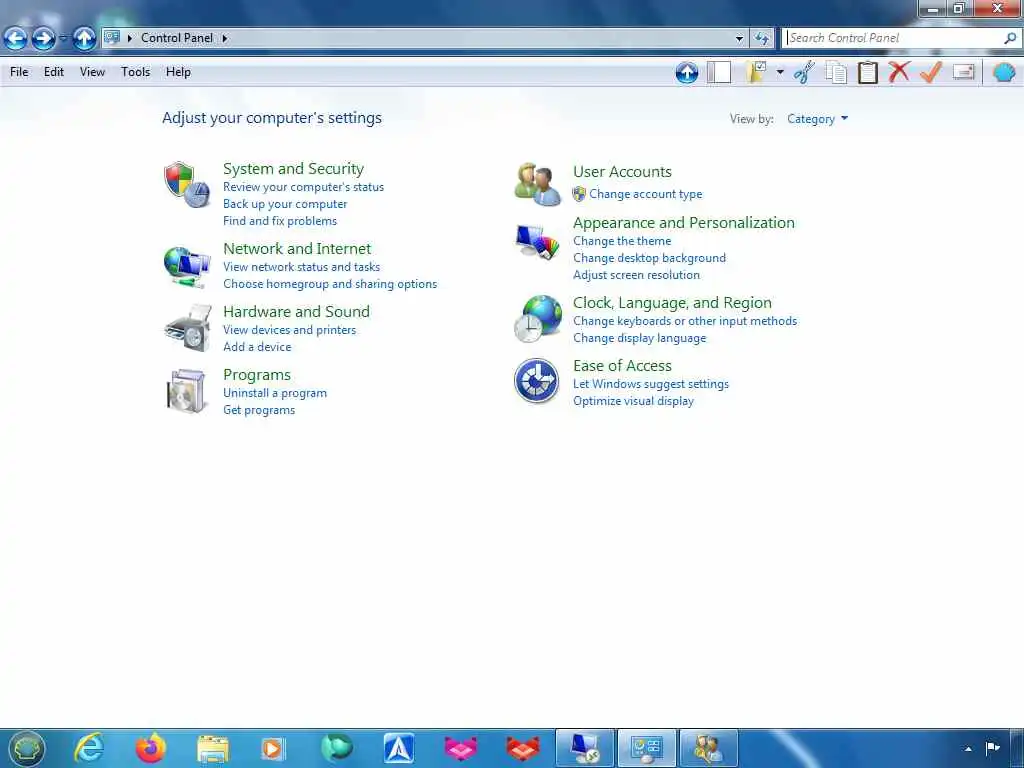Click the magnifier icon in the search box

pos(1010,38)
